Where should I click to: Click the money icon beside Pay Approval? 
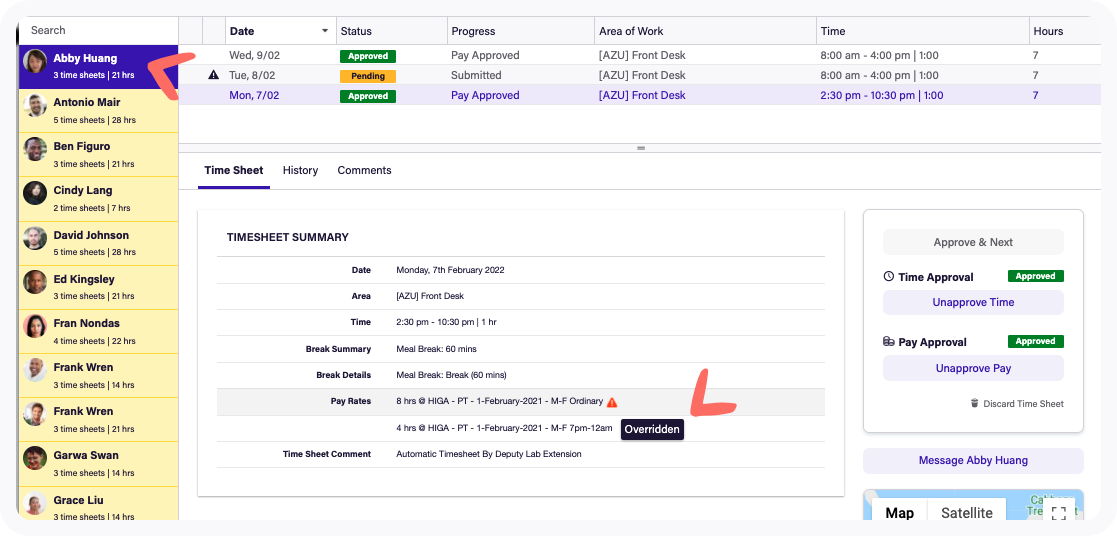[888, 341]
